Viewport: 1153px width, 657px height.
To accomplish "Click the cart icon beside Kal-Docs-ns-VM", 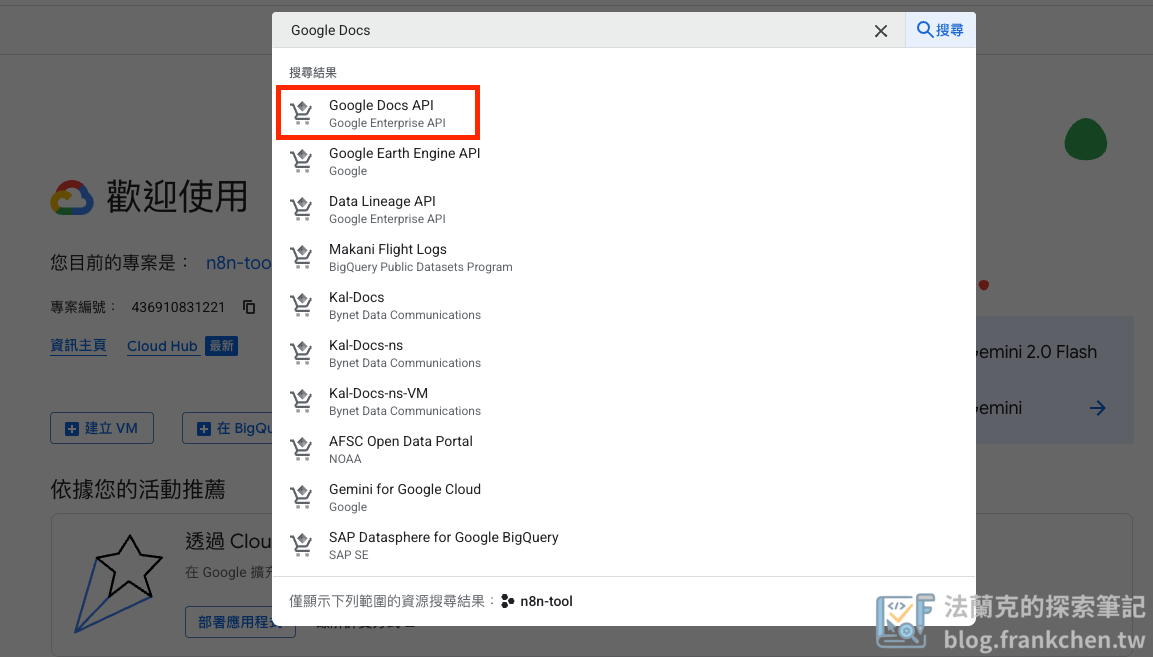I will [x=301, y=401].
